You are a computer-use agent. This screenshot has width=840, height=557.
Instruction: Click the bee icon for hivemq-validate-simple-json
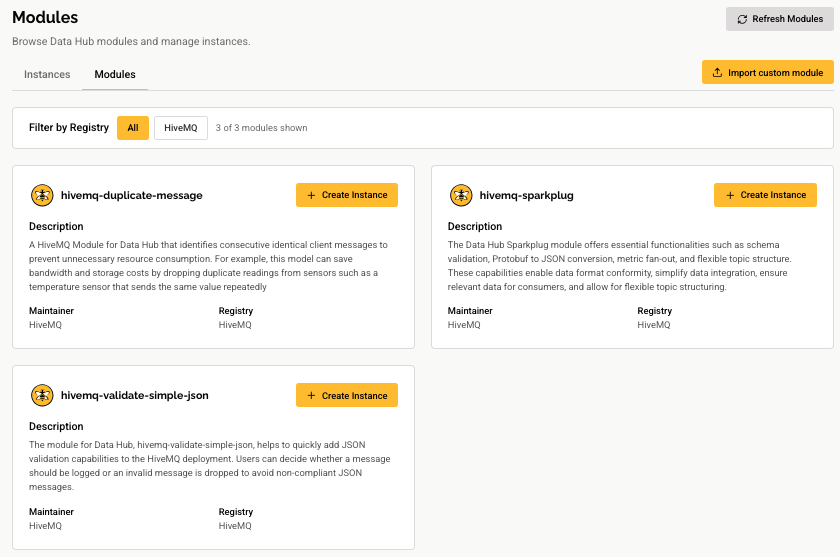coord(42,395)
